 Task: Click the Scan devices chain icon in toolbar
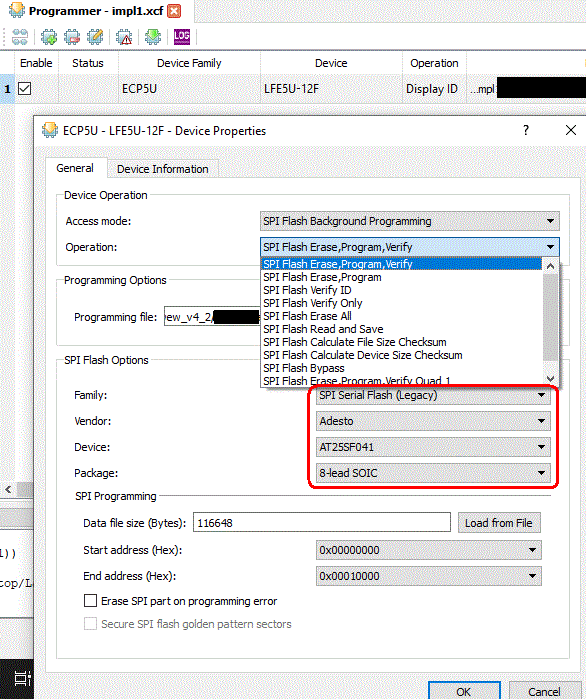20,37
